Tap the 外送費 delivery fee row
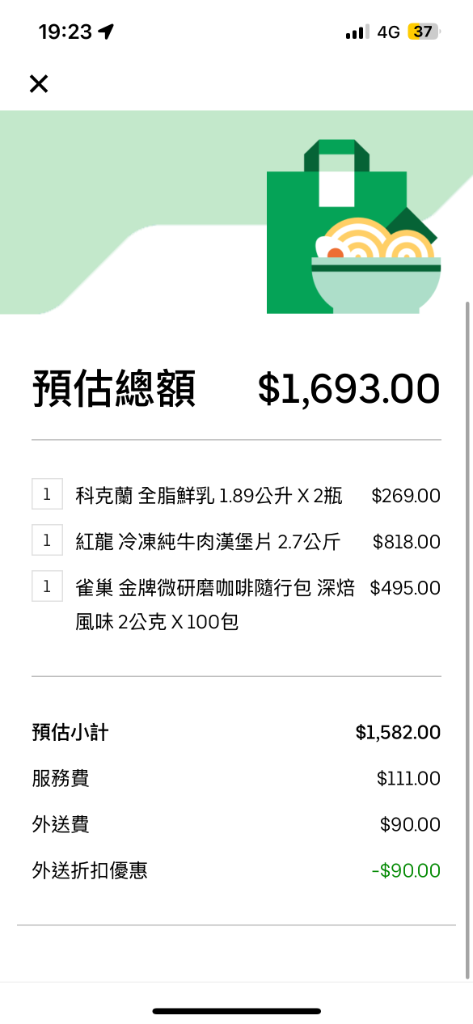This screenshot has height=1024, width=473. (x=236, y=824)
